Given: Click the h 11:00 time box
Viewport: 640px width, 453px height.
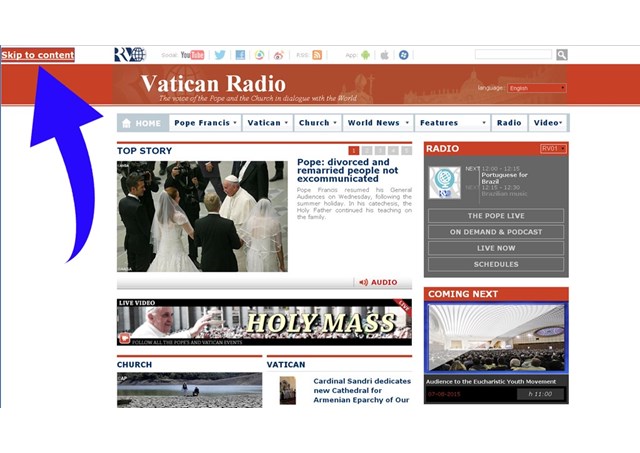Looking at the screenshot, I should click(x=540, y=394).
